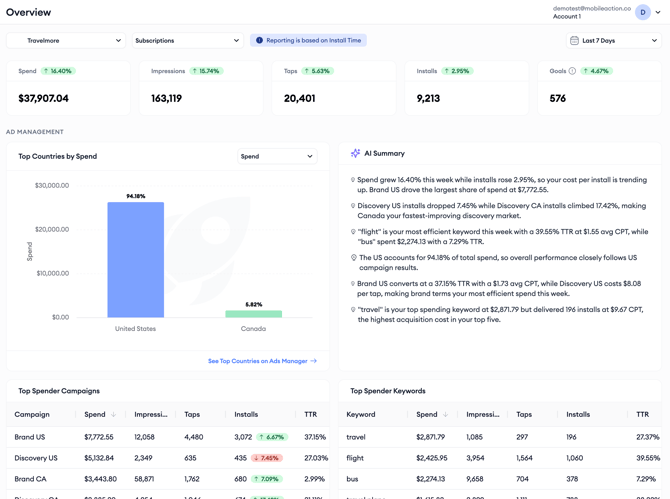Sort keywords by the Spend arrow icon
The width and height of the screenshot is (670, 499).
pyautogui.click(x=445, y=414)
